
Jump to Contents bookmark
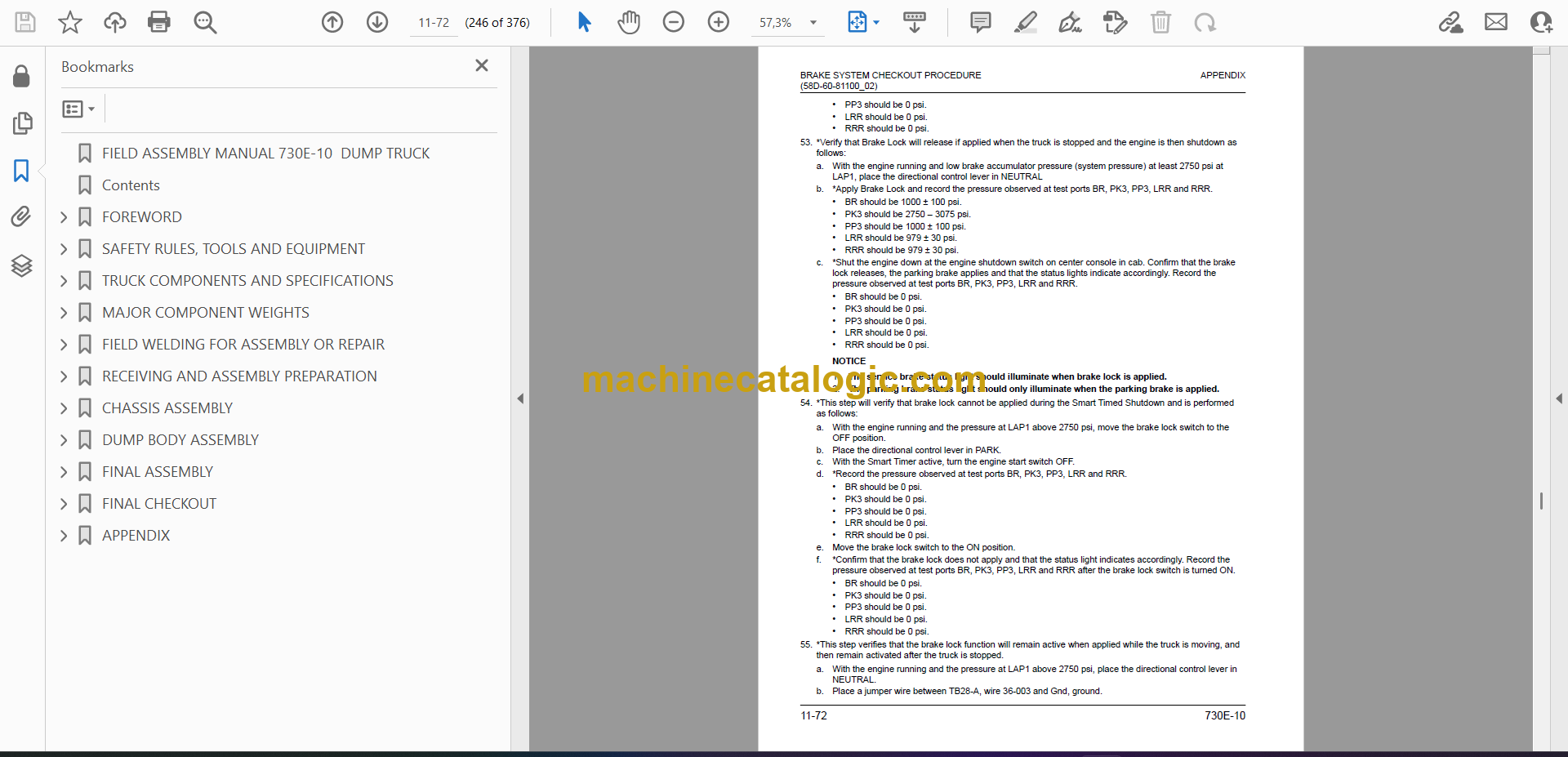[x=131, y=185]
